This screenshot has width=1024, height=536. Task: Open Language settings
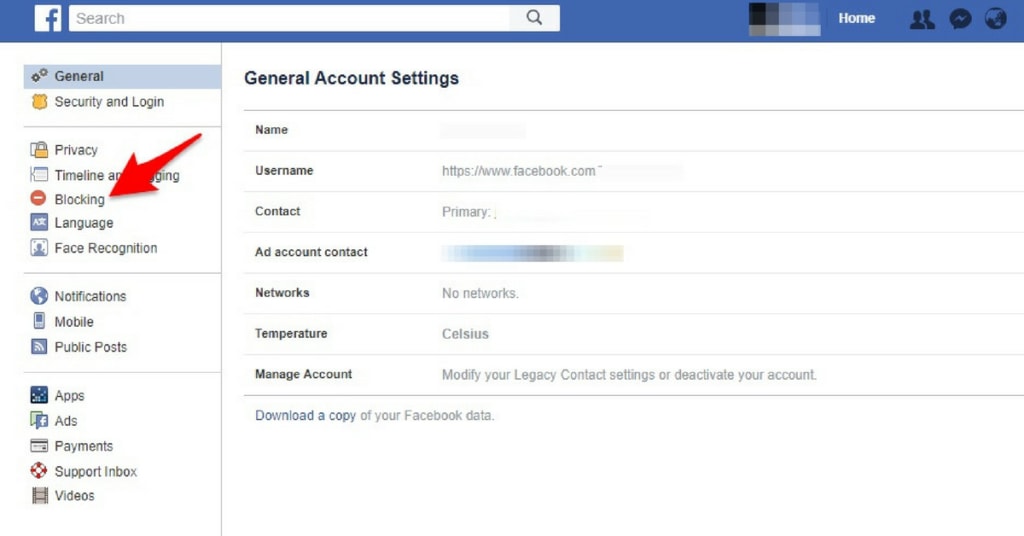(x=84, y=223)
